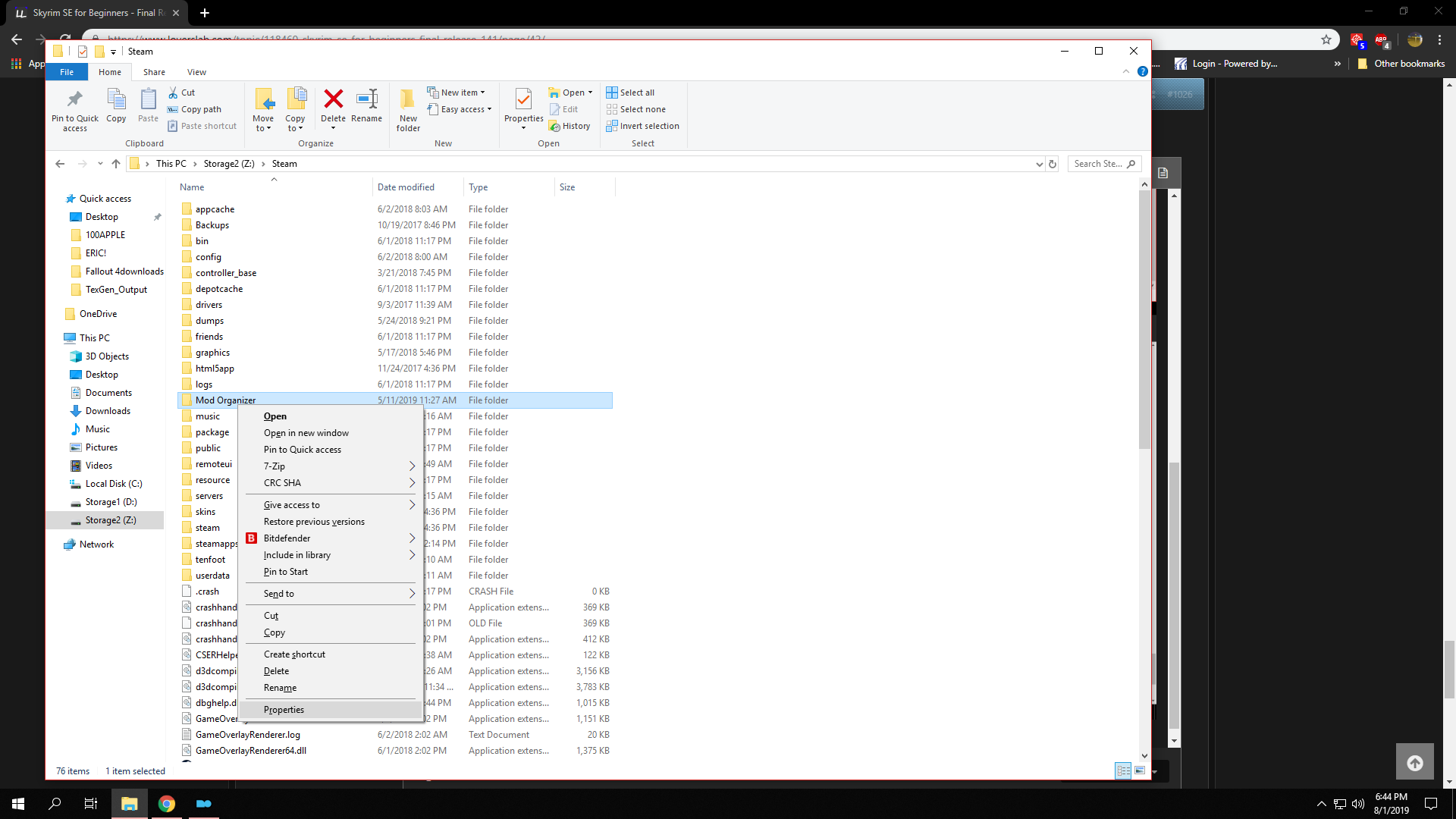Click the Storage2 (Z:) breadcrumb
This screenshot has height=819, width=1456.
(229, 164)
